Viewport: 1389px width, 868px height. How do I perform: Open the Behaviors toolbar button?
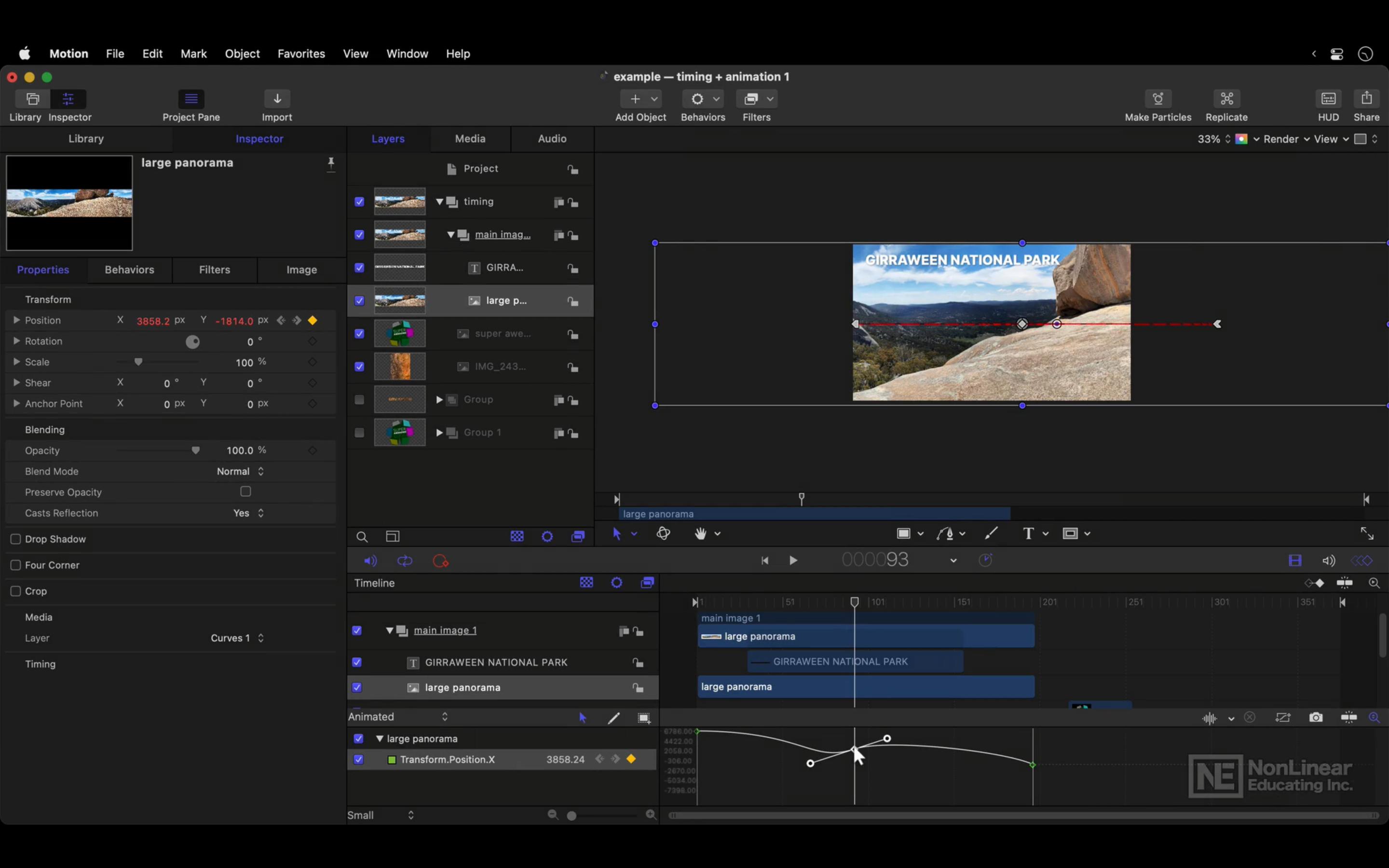[703, 99]
